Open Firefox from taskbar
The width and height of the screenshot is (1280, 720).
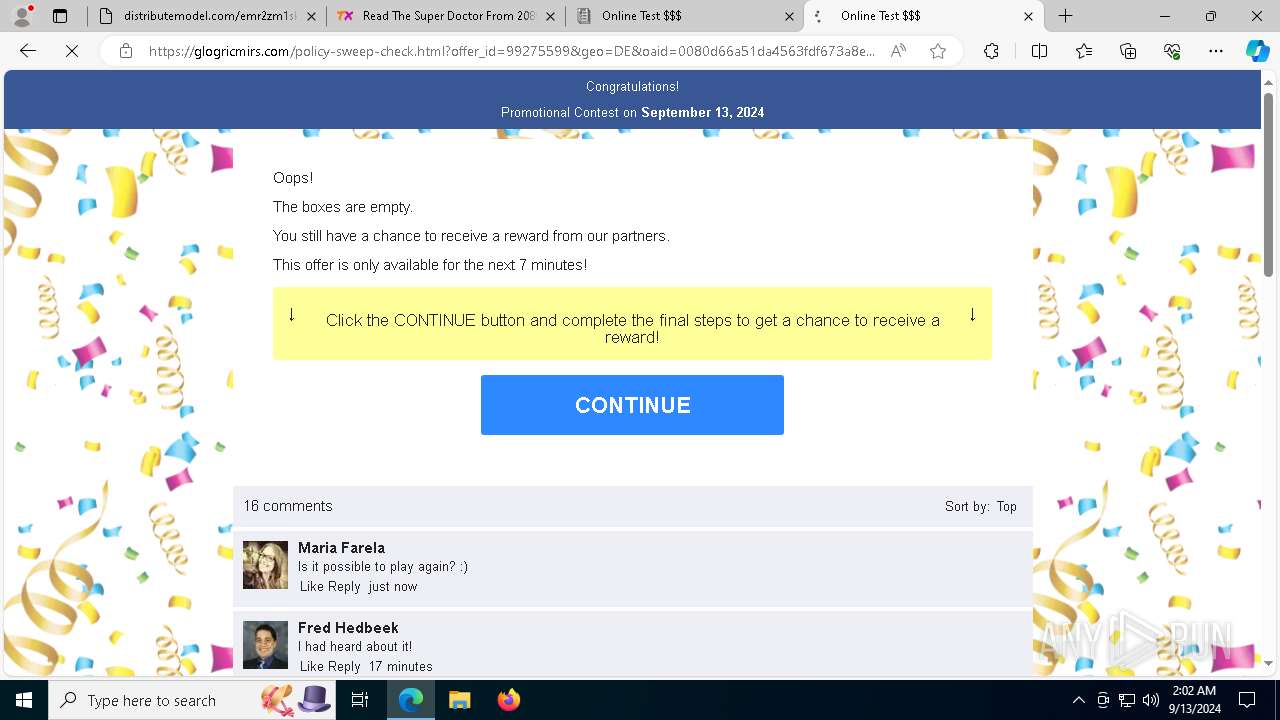coord(508,700)
